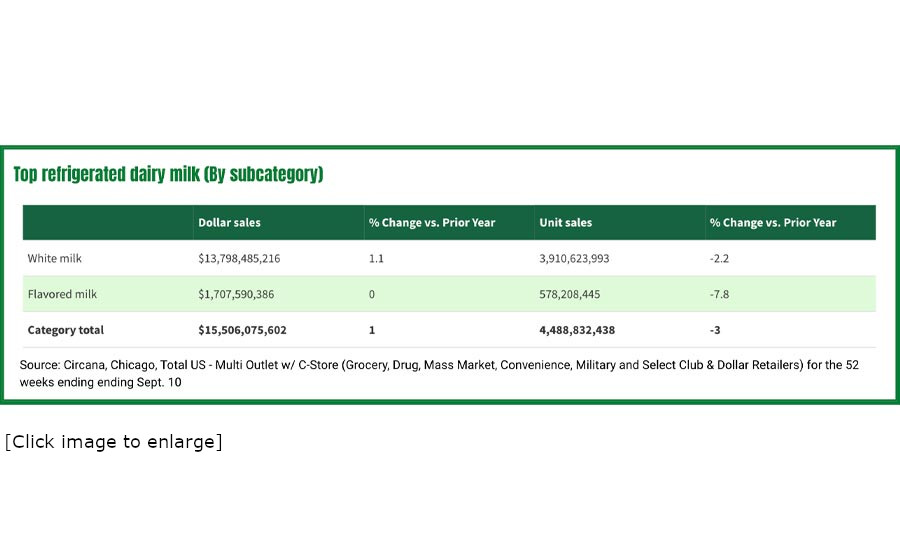This screenshot has height=550, width=900.
Task: Select the Unit sales column header
Action: click(565, 223)
